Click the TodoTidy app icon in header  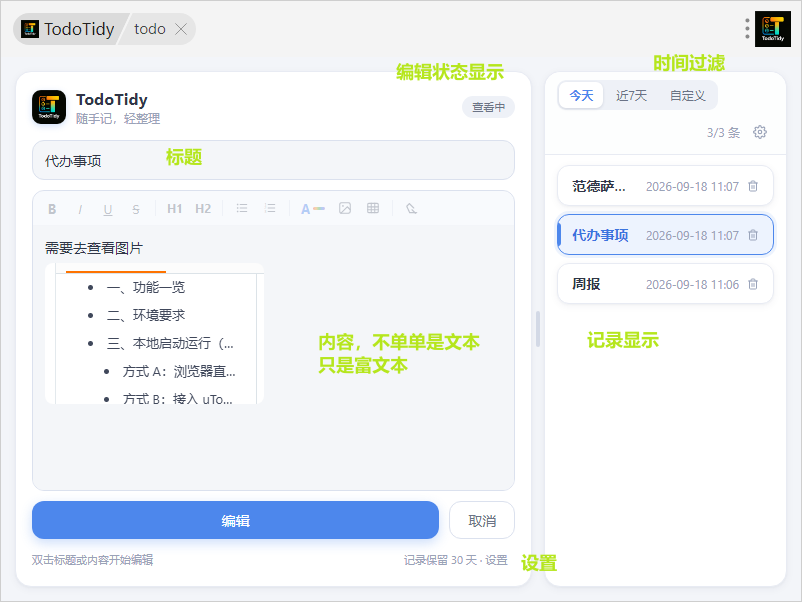(49, 107)
